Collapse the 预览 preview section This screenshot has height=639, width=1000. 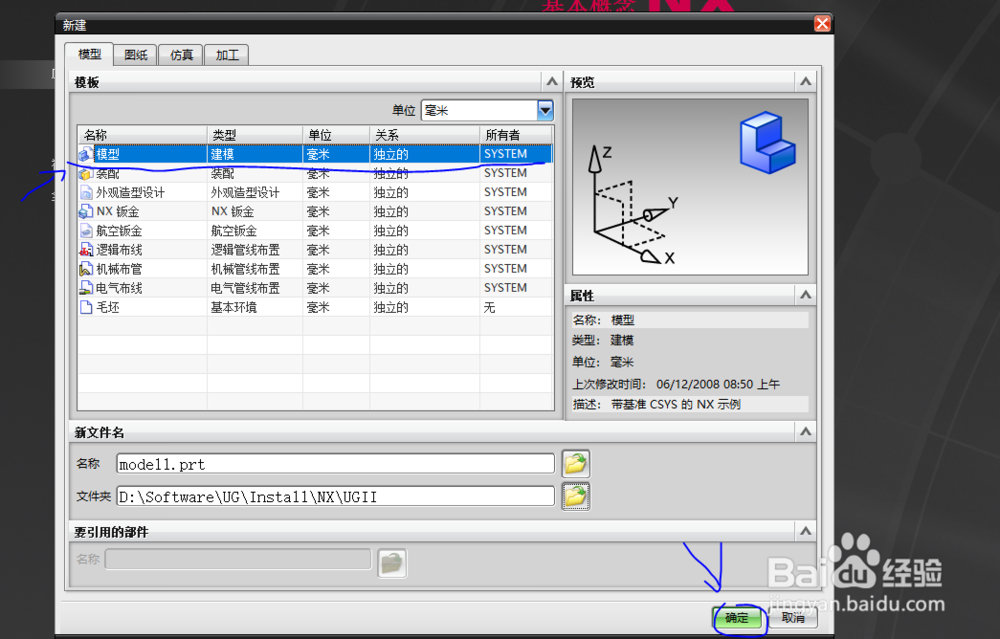[805, 82]
